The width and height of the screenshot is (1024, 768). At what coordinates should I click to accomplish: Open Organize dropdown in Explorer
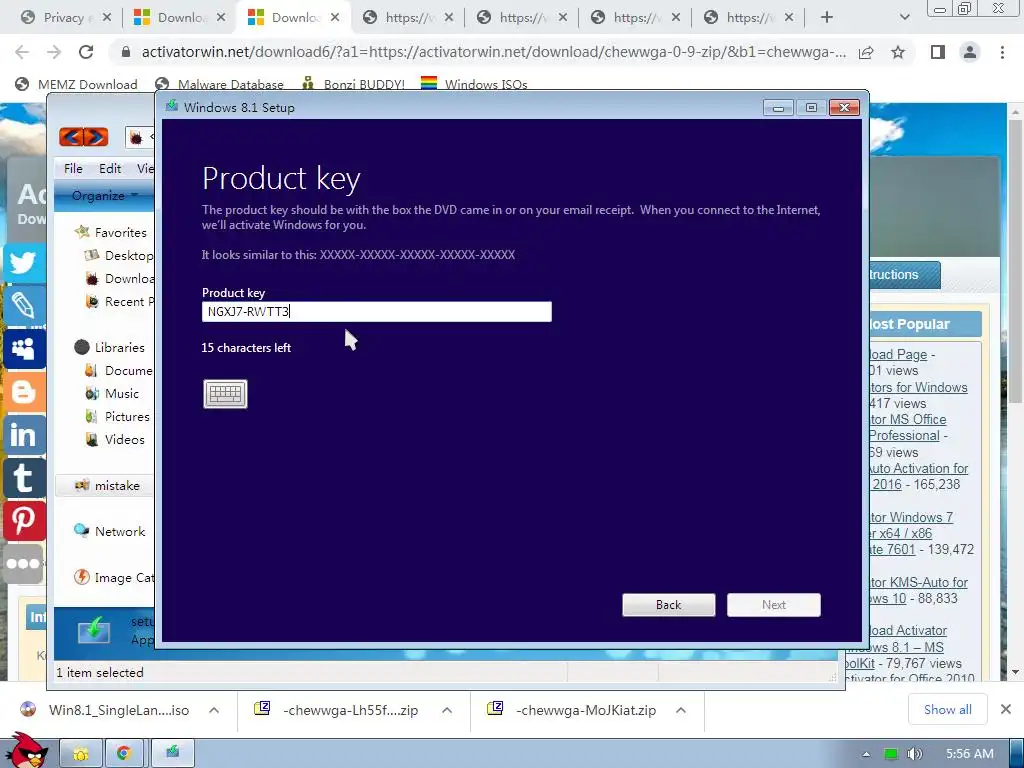[x=104, y=195]
